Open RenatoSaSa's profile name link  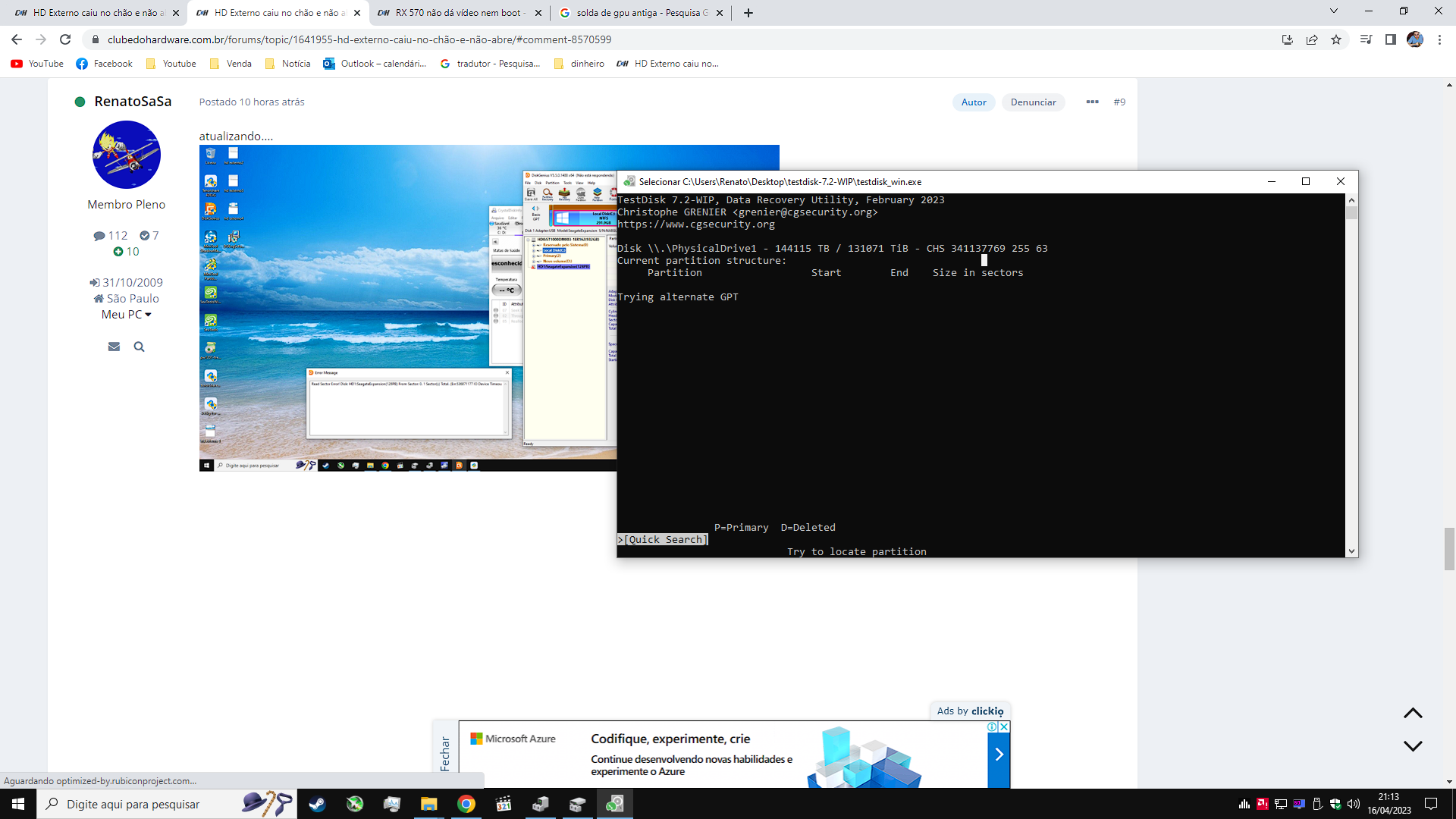pyautogui.click(x=133, y=102)
